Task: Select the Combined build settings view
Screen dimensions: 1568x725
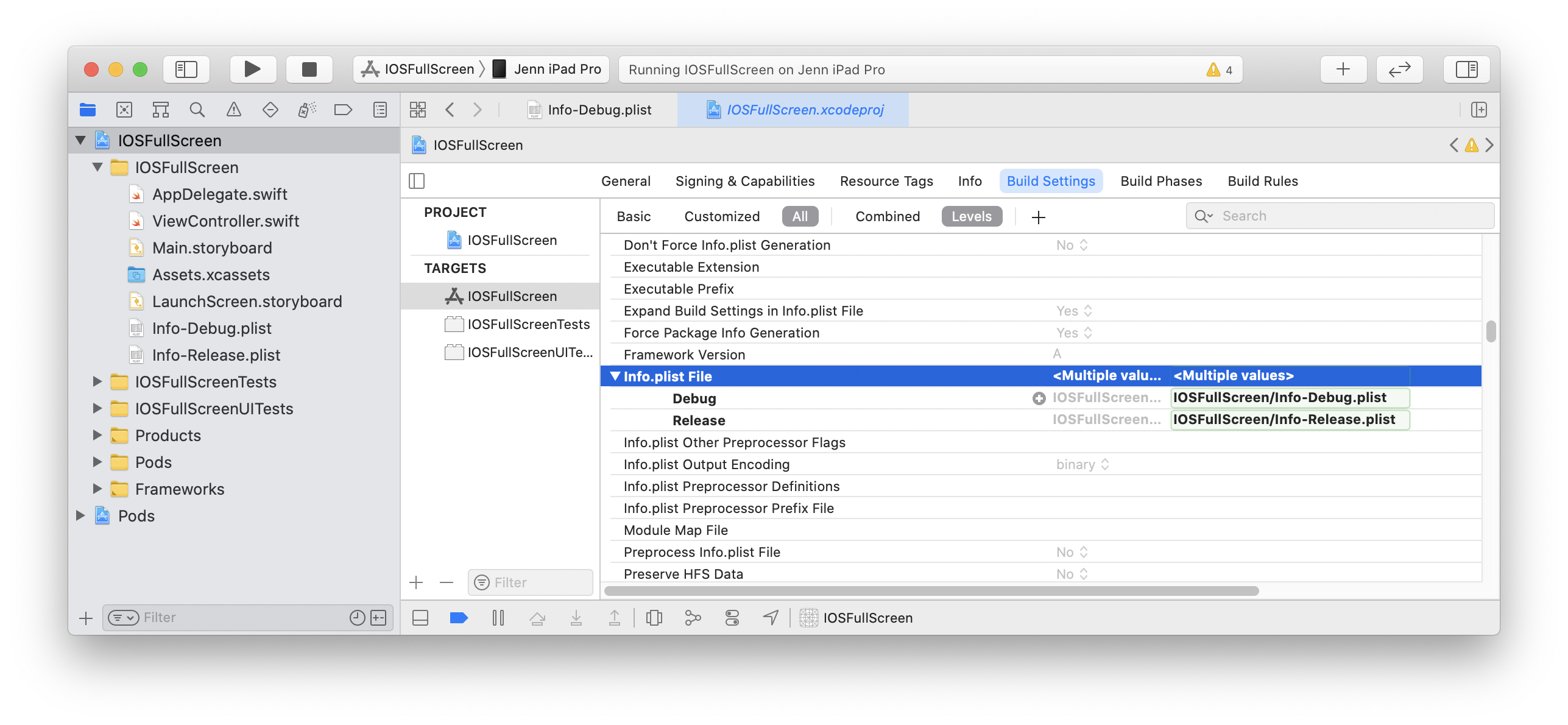Action: [887, 216]
